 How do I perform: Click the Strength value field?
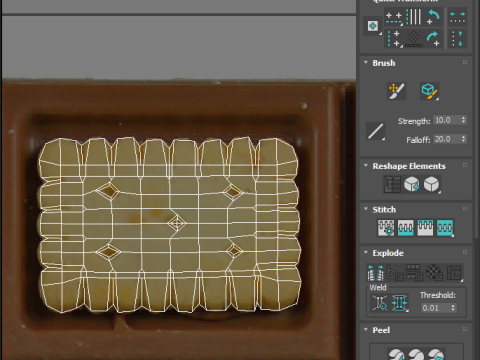coord(446,120)
